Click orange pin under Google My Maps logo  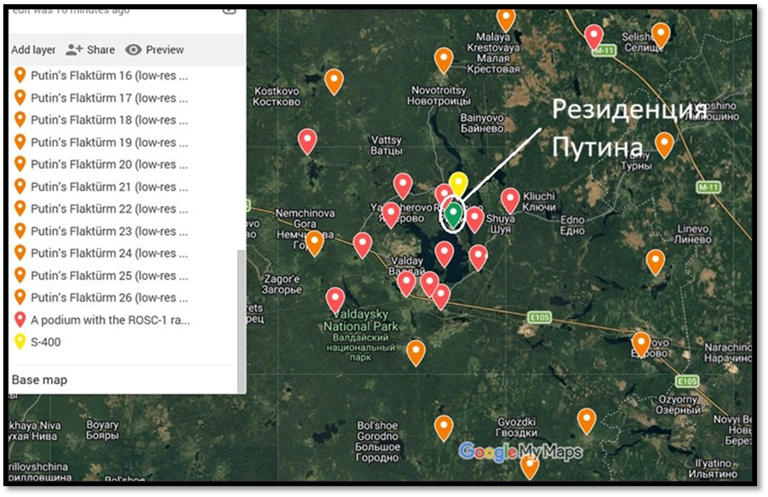(529, 466)
